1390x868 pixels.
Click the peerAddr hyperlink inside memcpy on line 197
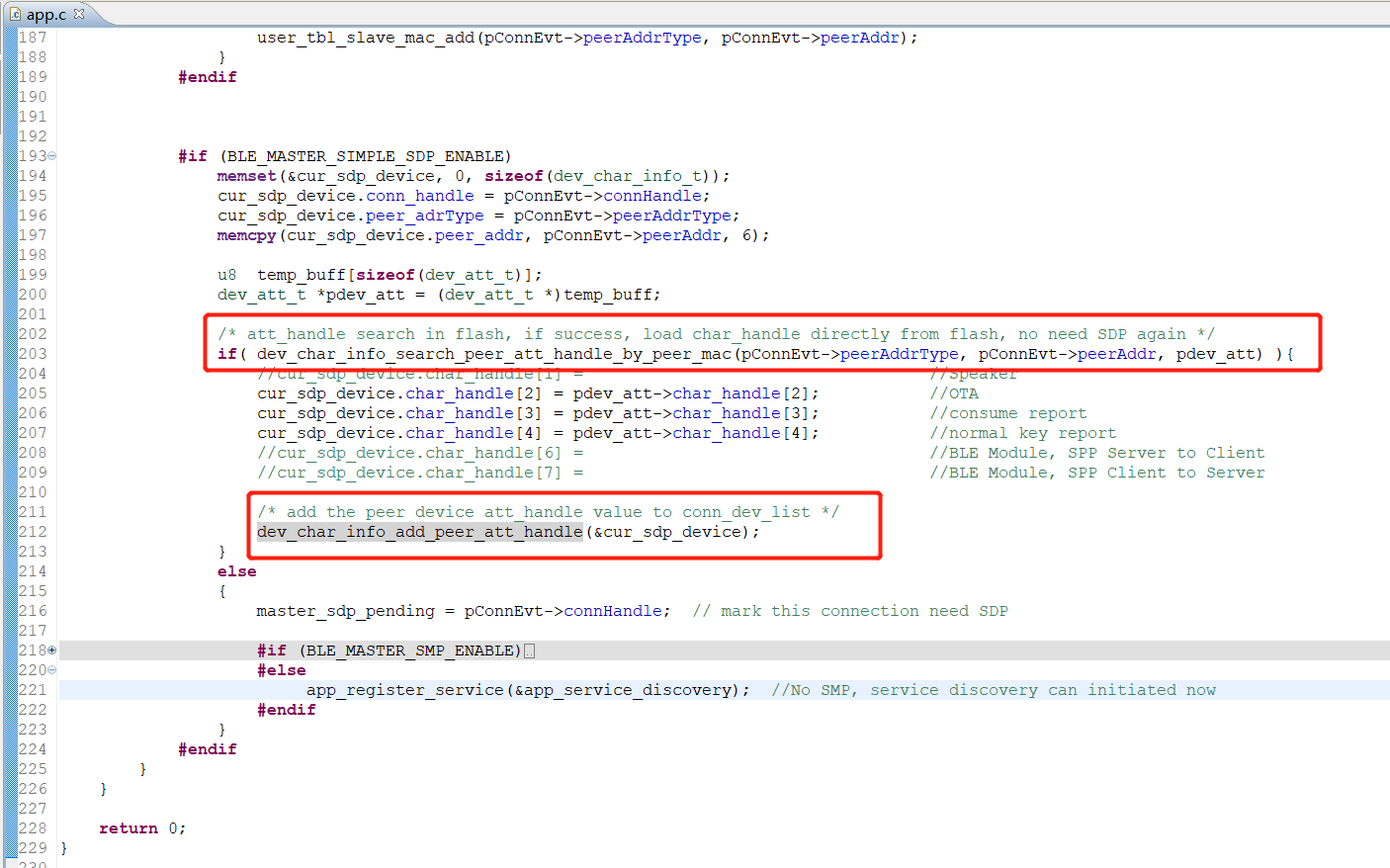(681, 234)
